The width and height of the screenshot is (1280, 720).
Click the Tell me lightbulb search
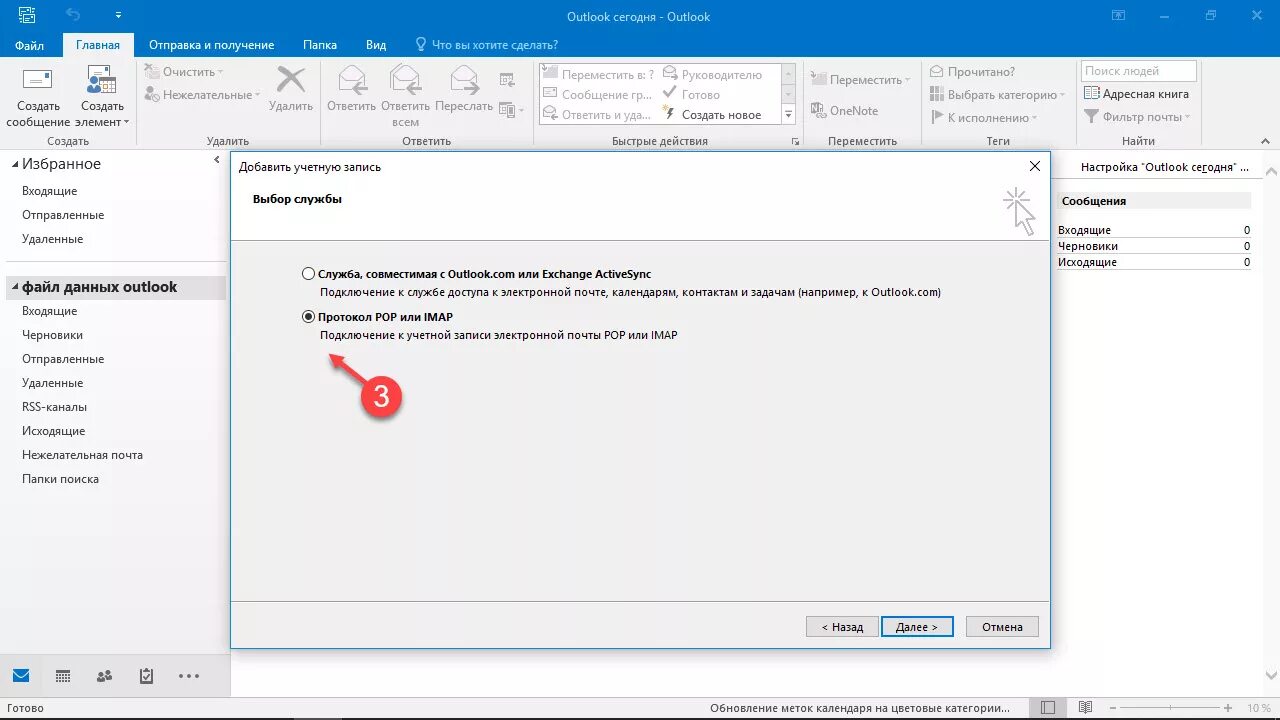tap(422, 45)
